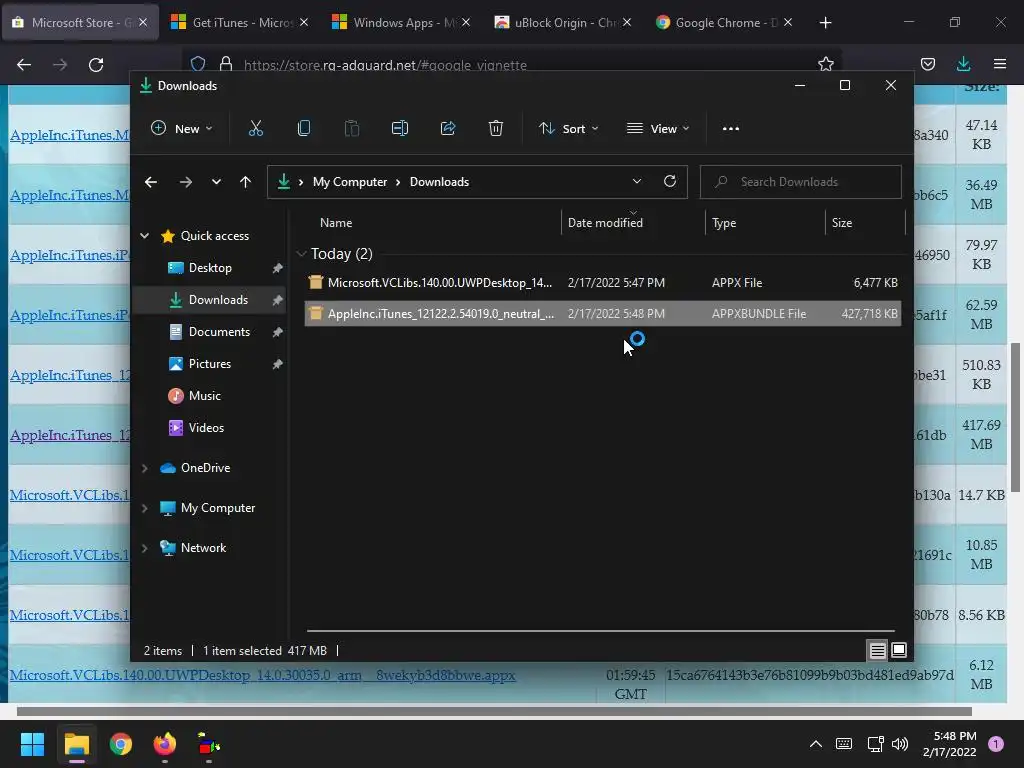This screenshot has width=1024, height=768.
Task: Expand address bar history dropdown
Action: point(637,182)
